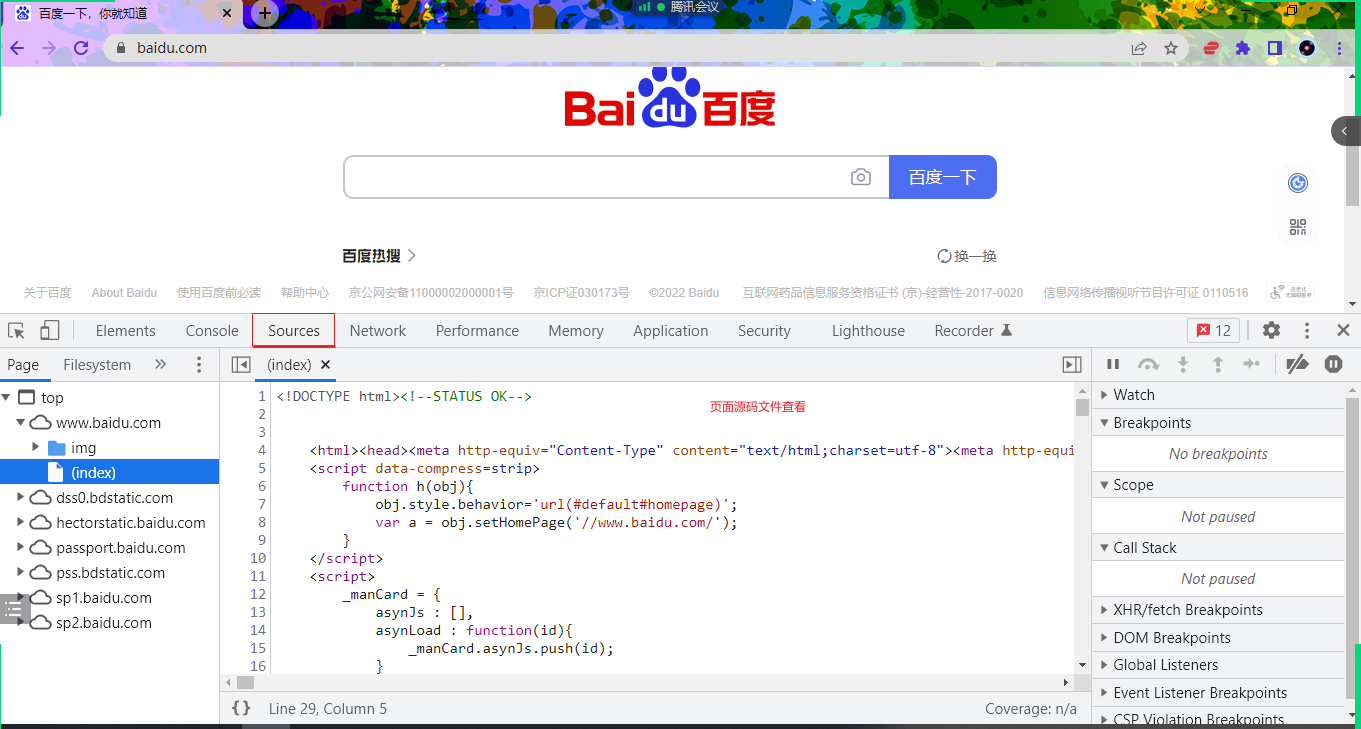Click the step debugger arrow icon
Image resolution: width=1361 pixels, height=729 pixels.
click(x=1251, y=365)
